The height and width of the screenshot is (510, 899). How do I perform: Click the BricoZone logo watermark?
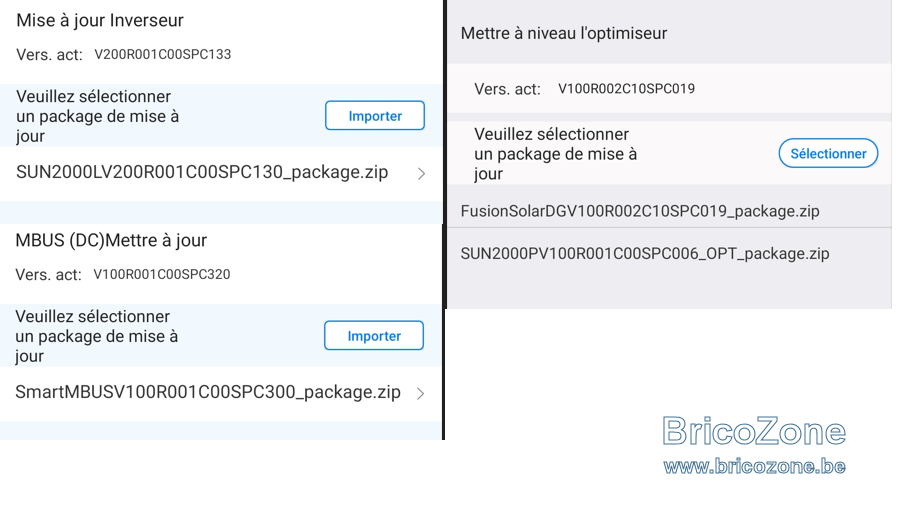(x=754, y=431)
